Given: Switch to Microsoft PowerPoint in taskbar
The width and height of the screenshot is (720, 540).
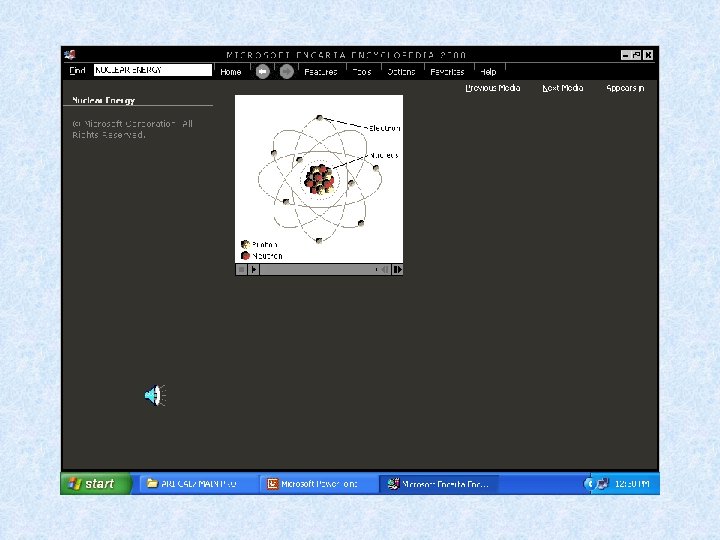Looking at the screenshot, I should coord(318,484).
